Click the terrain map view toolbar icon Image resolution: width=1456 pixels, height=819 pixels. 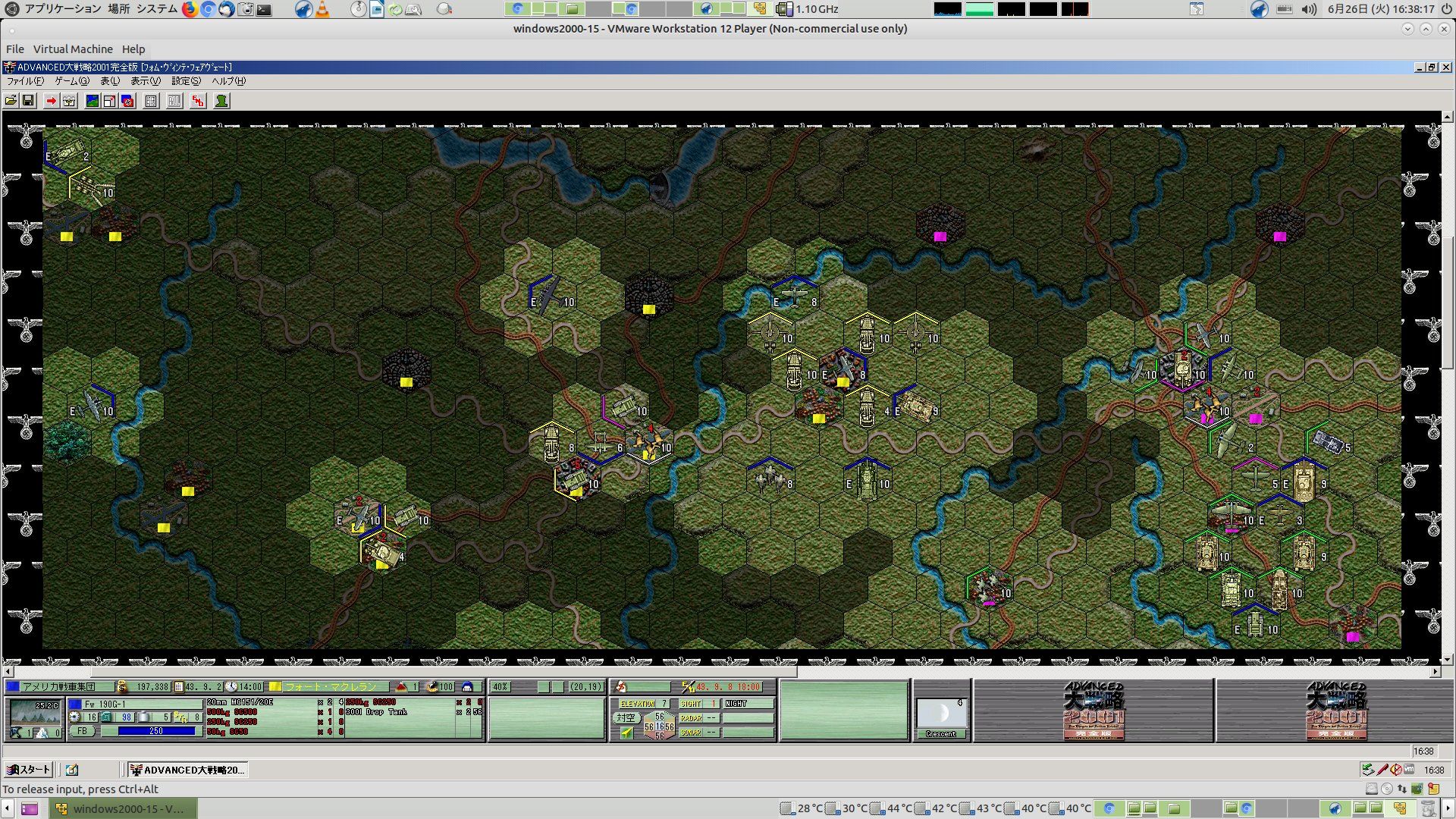click(x=92, y=101)
